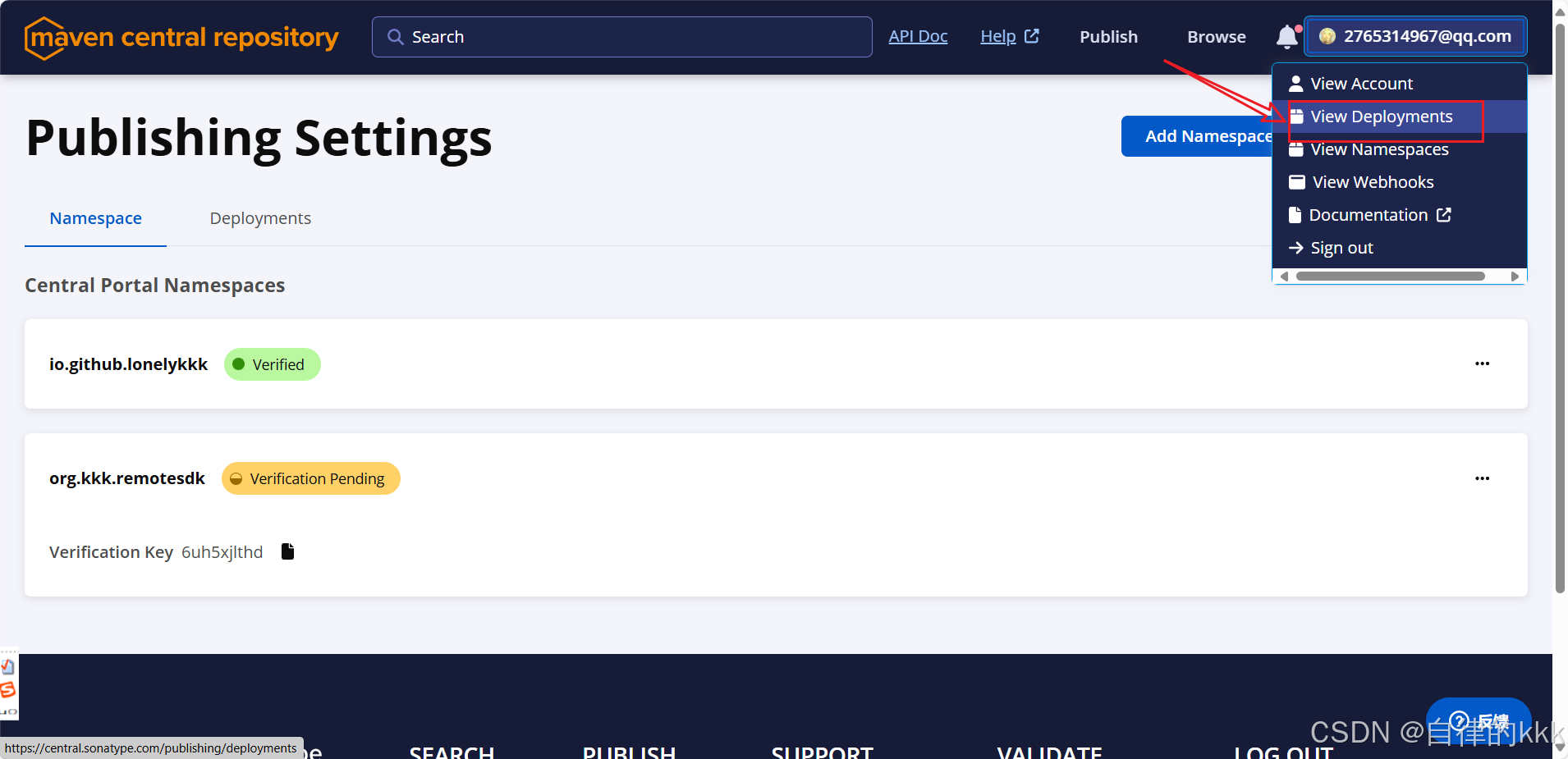Click the Central Portal Namespaces heading
The image size is (1568, 759).
coord(155,286)
